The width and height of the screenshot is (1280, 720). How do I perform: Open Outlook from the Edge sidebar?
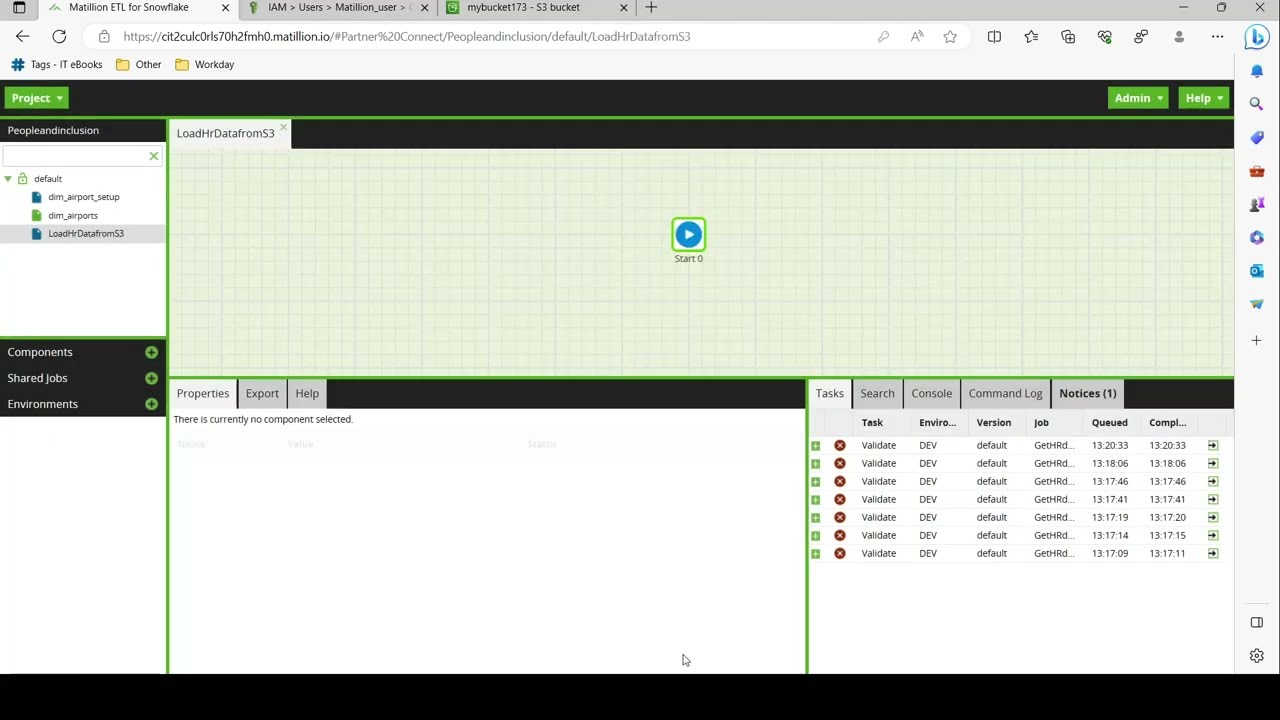(1257, 271)
